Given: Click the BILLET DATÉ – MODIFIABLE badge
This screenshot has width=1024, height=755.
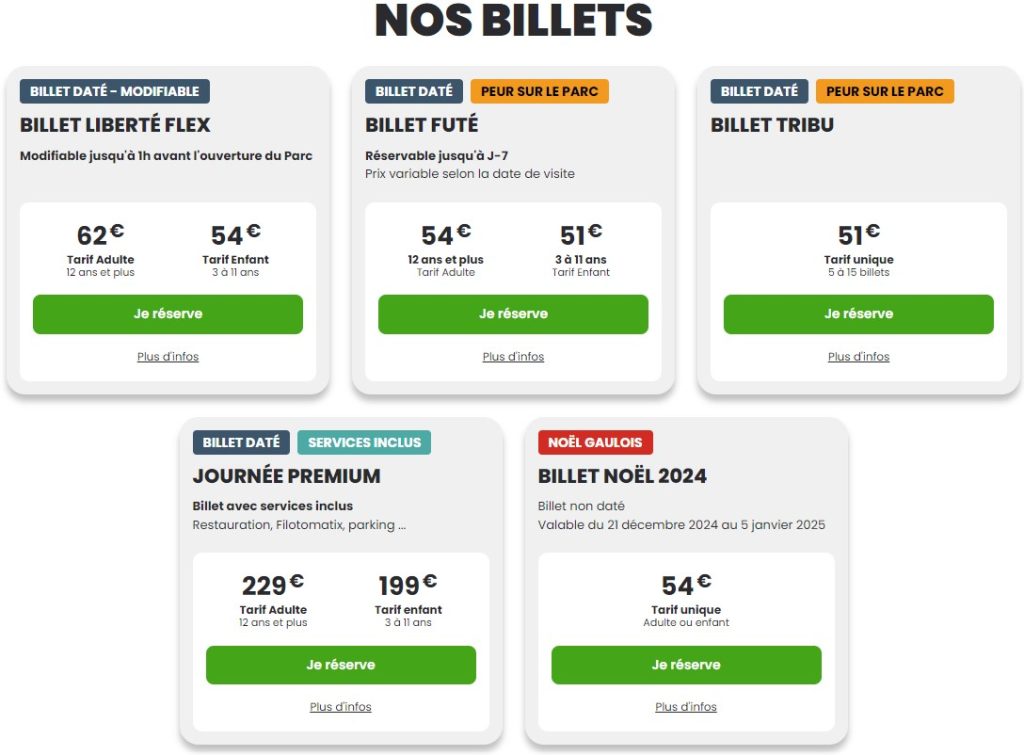Looking at the screenshot, I should (115, 90).
